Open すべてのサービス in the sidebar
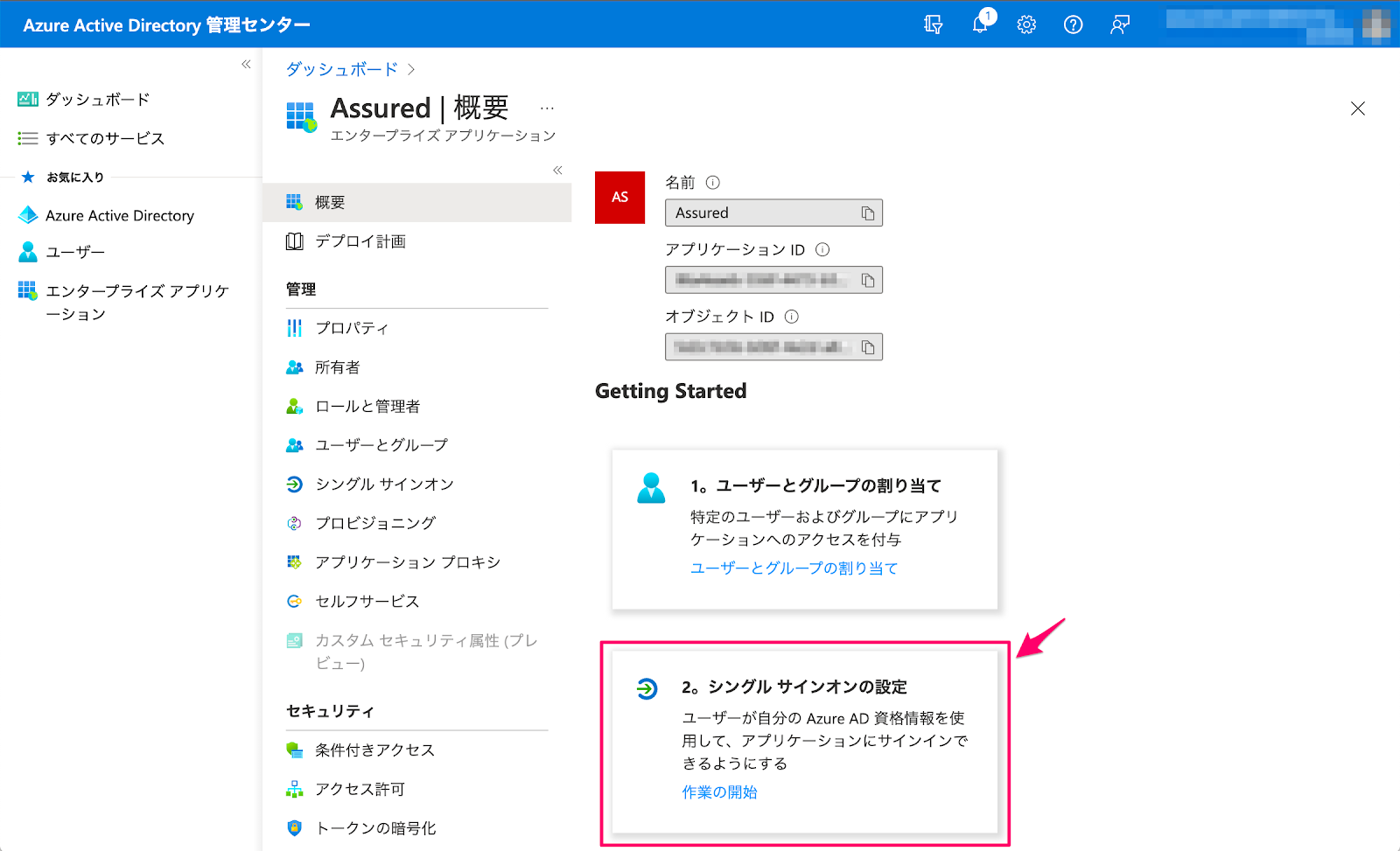The image size is (1400, 851). tap(91, 138)
